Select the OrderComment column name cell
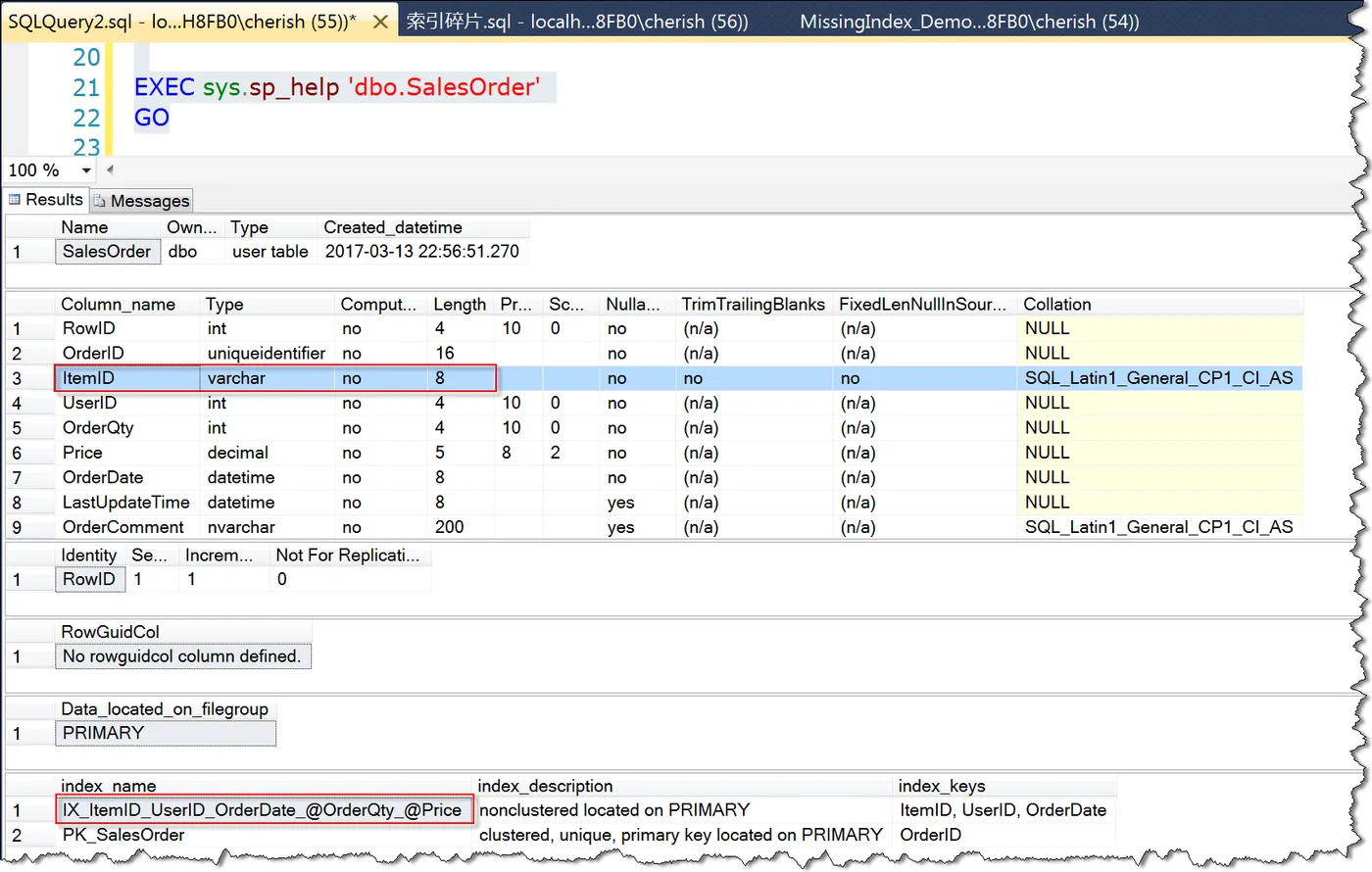This screenshot has height=872, width=1372. tap(127, 527)
